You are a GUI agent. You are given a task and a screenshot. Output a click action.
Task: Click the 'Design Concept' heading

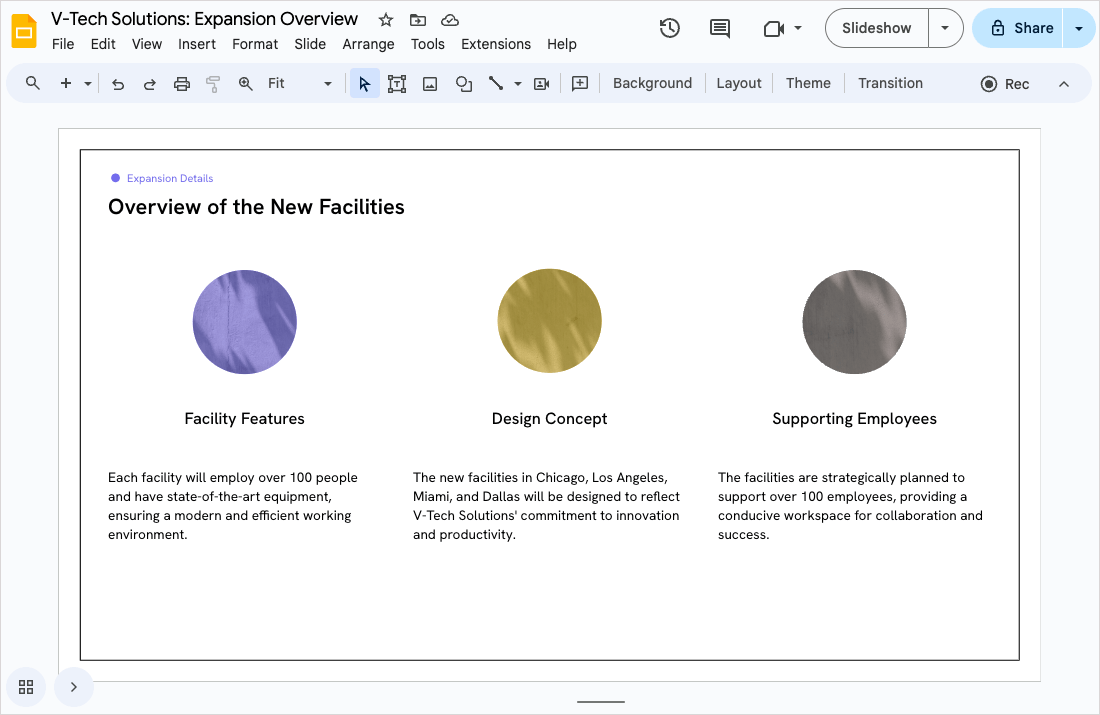coord(549,419)
